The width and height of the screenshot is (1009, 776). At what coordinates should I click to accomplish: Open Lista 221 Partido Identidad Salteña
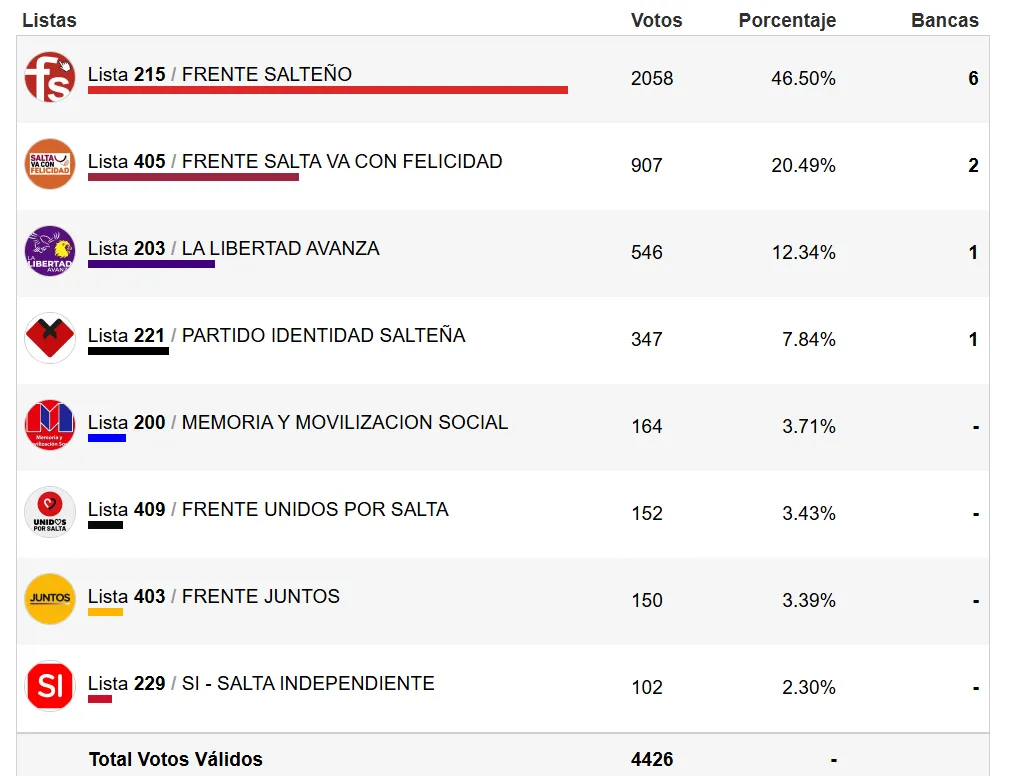(x=277, y=336)
